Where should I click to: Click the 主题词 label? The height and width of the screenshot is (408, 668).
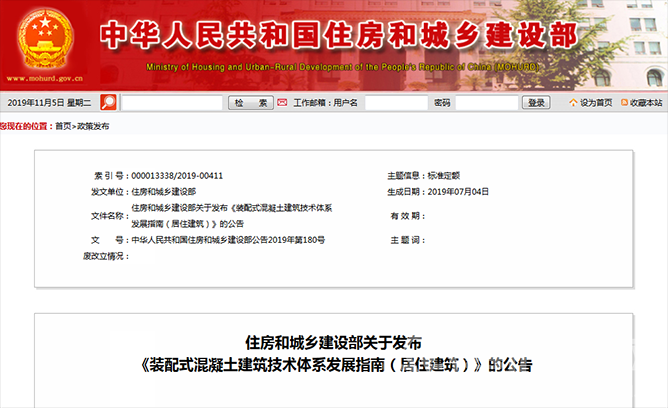tap(407, 240)
